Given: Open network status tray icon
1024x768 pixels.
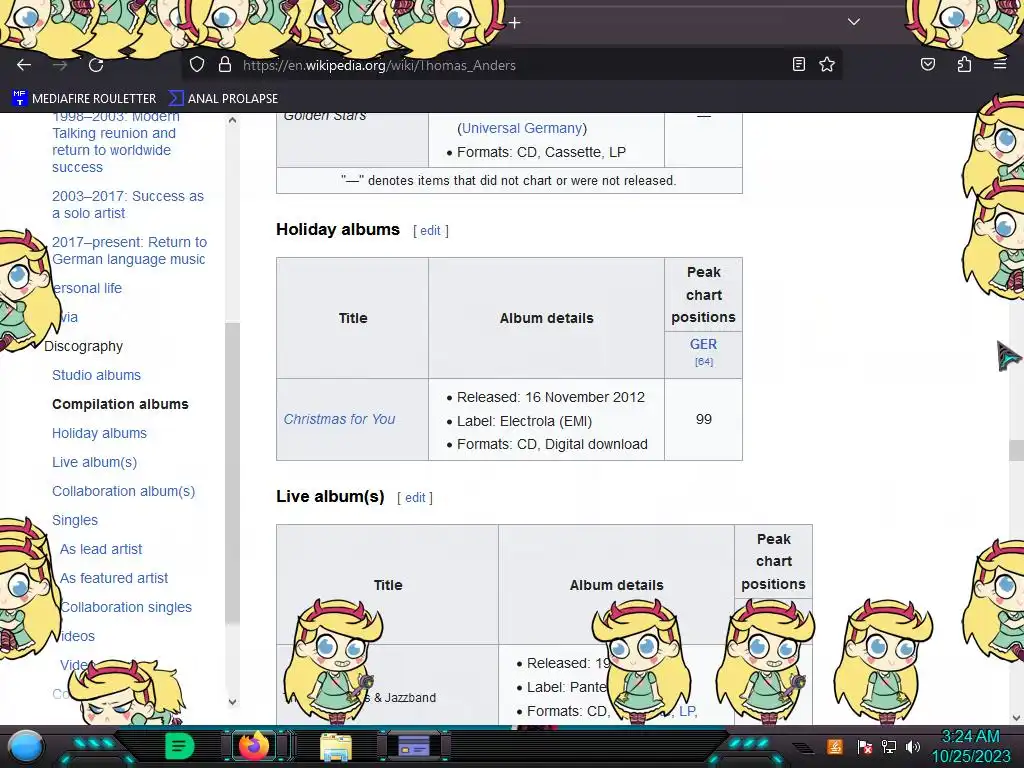Looking at the screenshot, I should tap(888, 746).
